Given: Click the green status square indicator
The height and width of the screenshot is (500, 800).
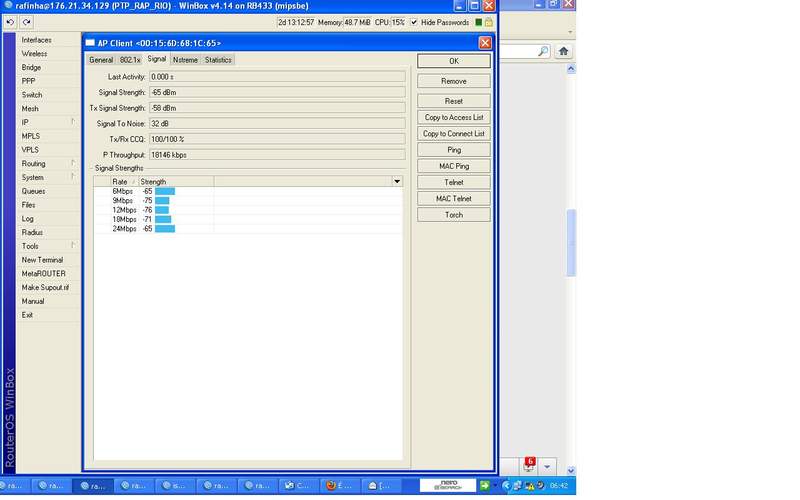Looking at the screenshot, I should [x=479, y=22].
